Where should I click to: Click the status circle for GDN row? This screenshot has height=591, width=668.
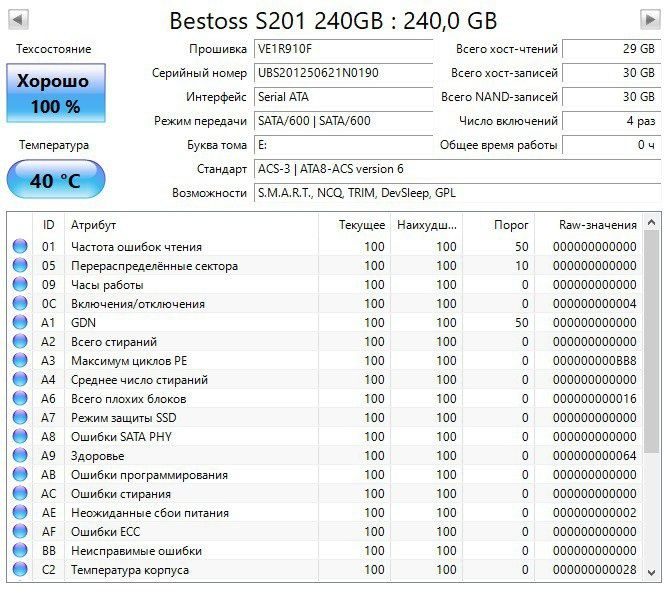point(20,322)
